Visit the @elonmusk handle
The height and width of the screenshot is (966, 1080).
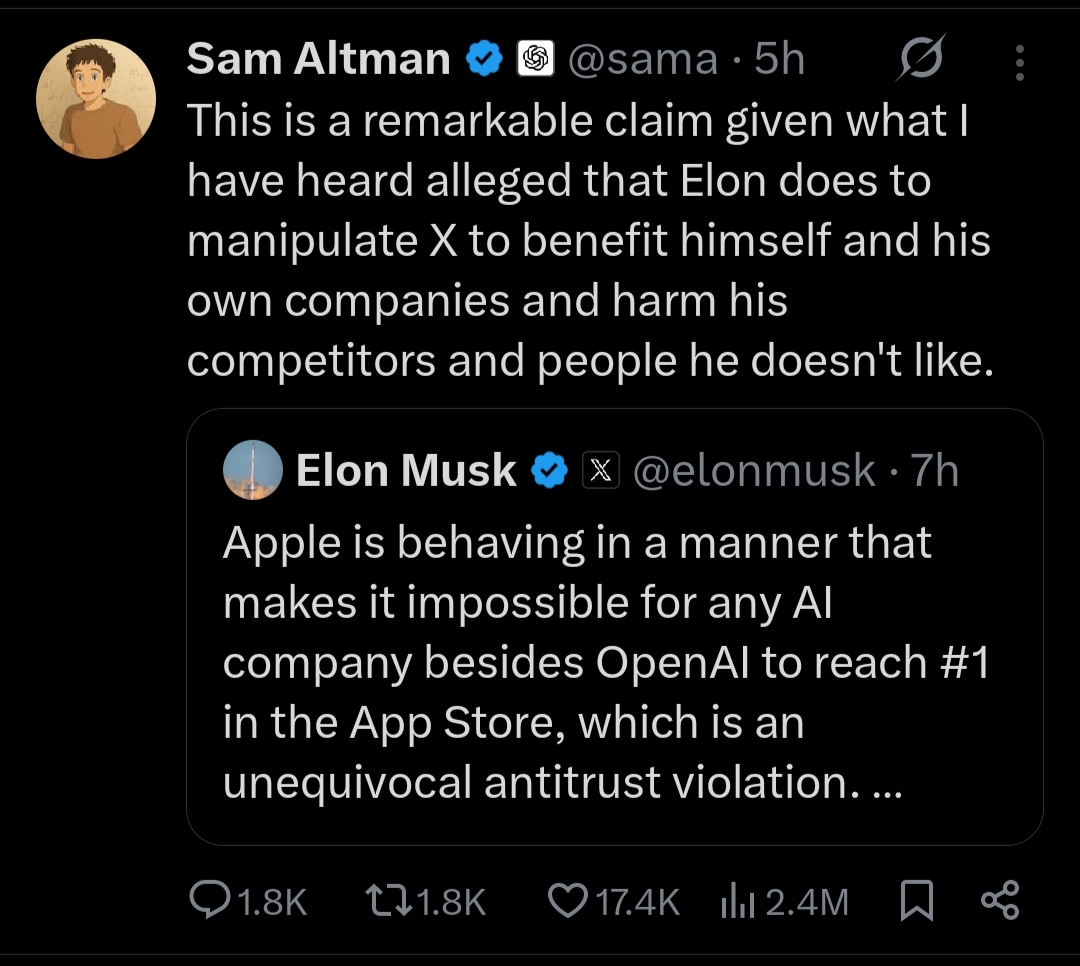pos(754,470)
